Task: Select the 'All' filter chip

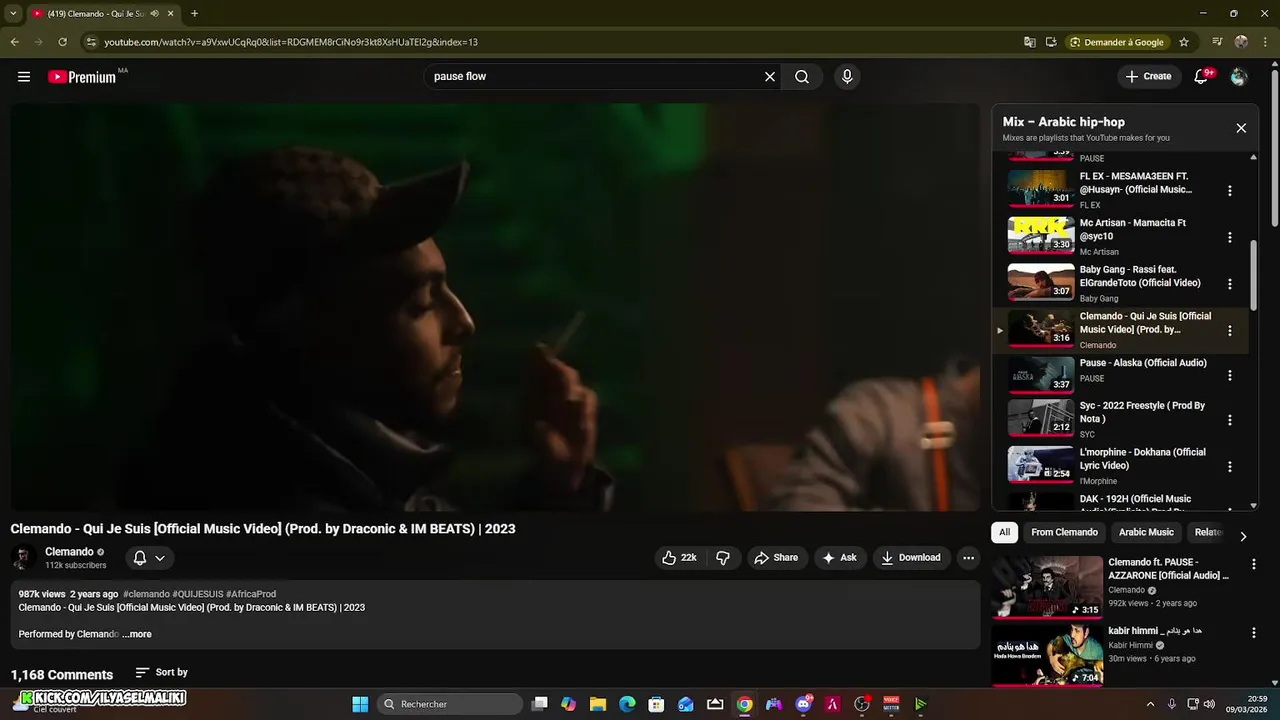Action: 1004,532
